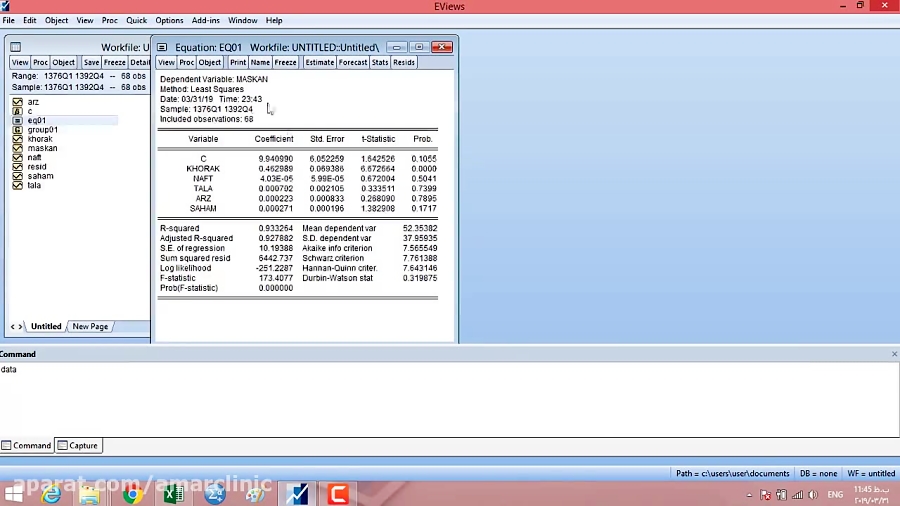Click the volume speaker tray icon
This screenshot has width=900, height=506.
click(x=811, y=494)
